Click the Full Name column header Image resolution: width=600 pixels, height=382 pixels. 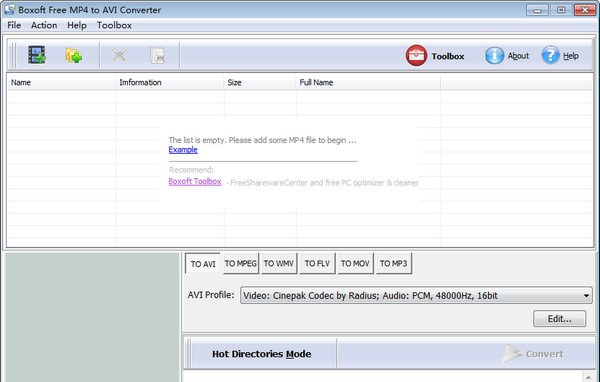(x=368, y=82)
